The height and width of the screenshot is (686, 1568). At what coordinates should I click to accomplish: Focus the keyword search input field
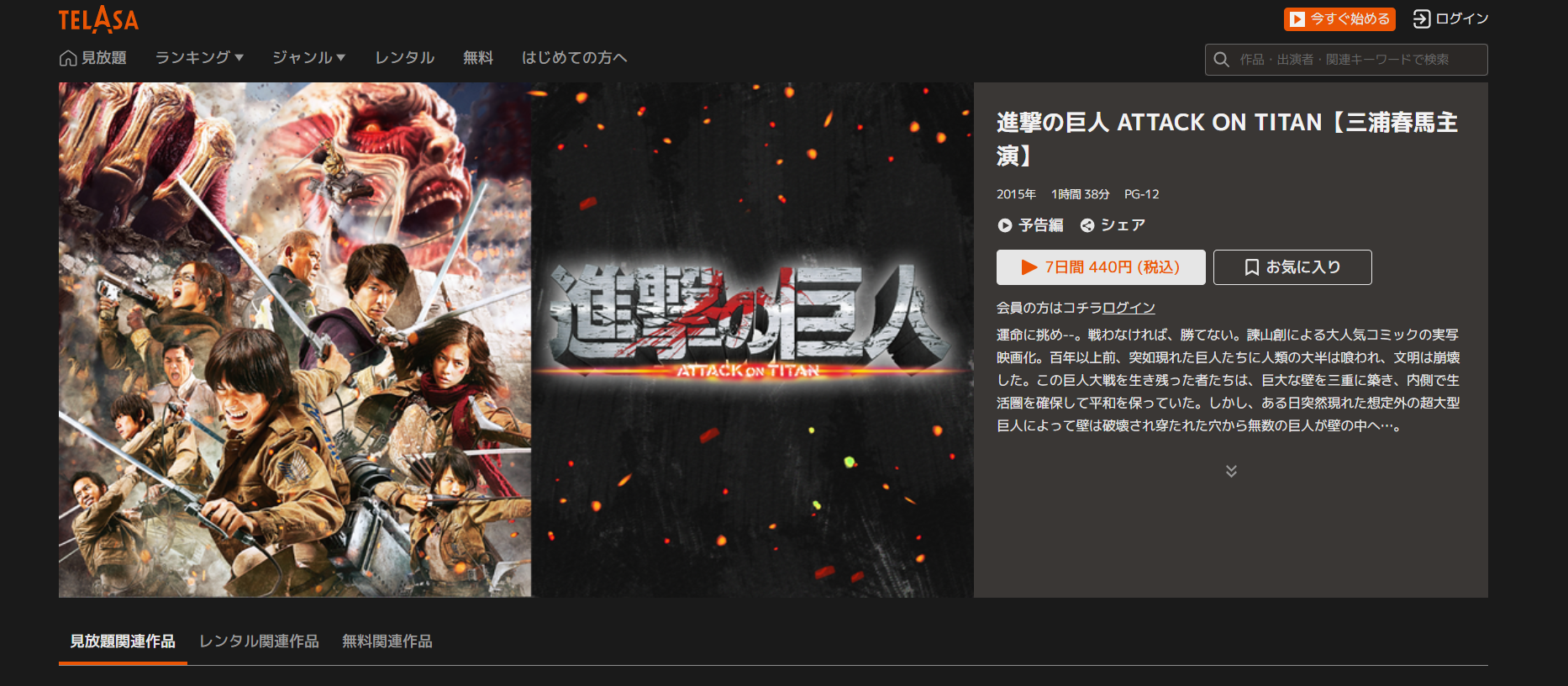pyautogui.click(x=1346, y=60)
